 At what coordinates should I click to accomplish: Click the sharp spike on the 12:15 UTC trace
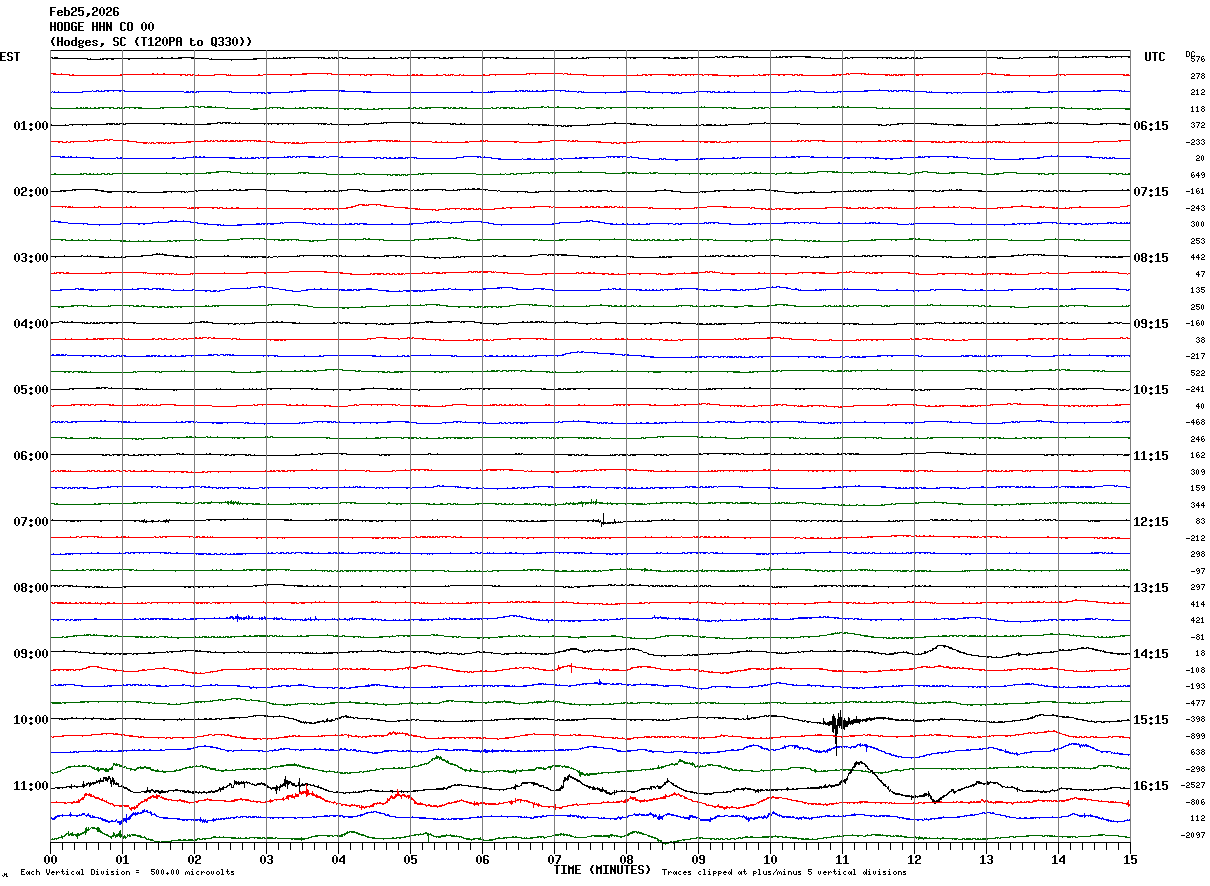click(603, 518)
